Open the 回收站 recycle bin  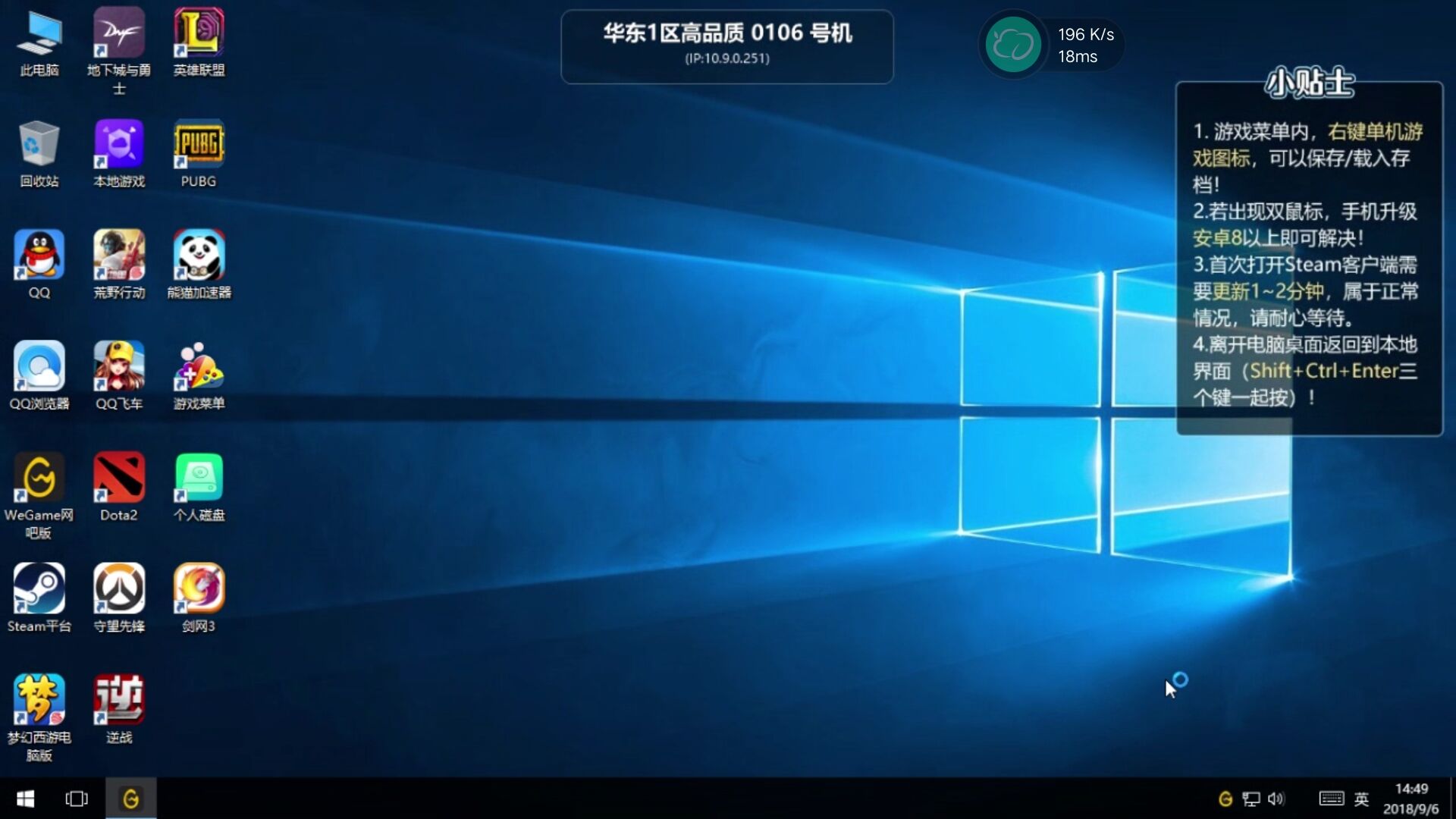[x=39, y=155]
